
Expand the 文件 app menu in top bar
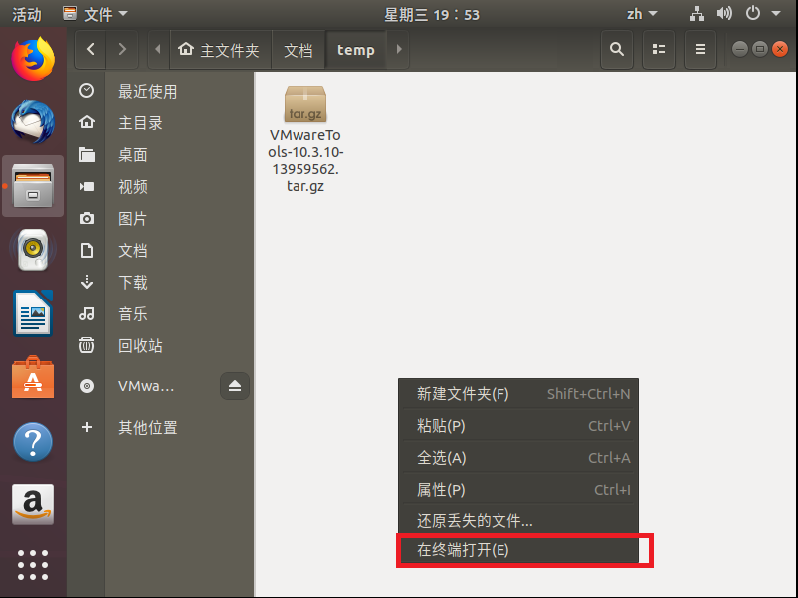click(95, 14)
